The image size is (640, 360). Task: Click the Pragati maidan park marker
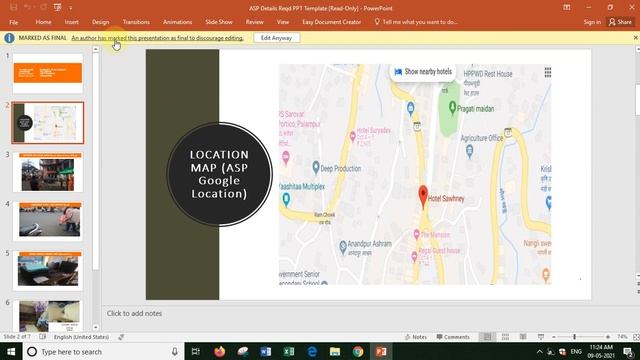[x=452, y=108]
